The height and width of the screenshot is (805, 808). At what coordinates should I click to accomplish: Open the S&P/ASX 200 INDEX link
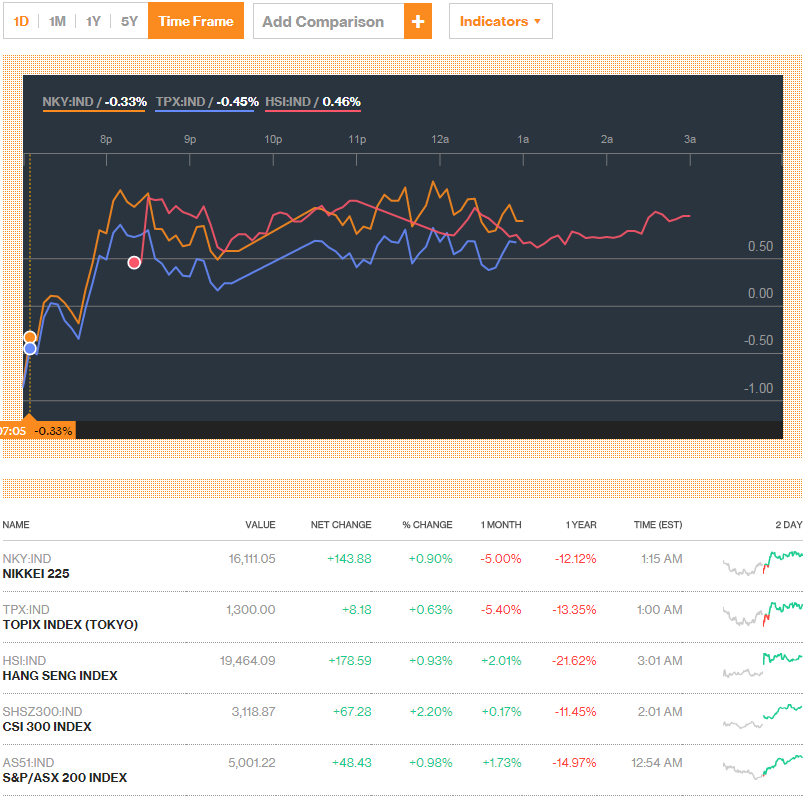64,778
